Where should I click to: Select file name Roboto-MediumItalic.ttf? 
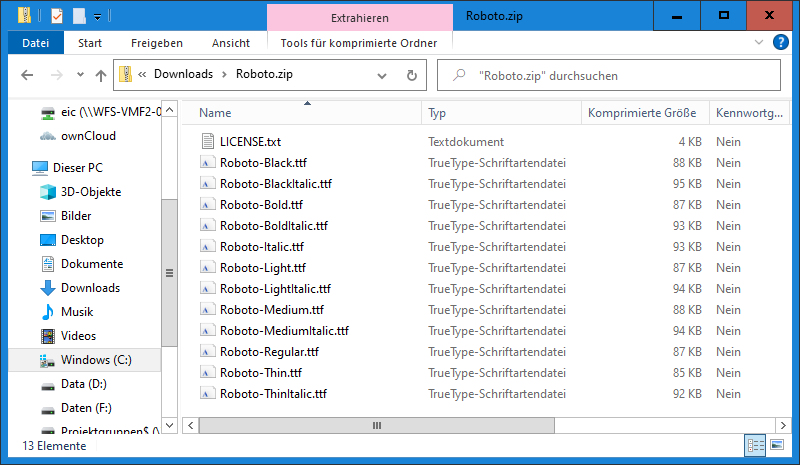tap(285, 331)
